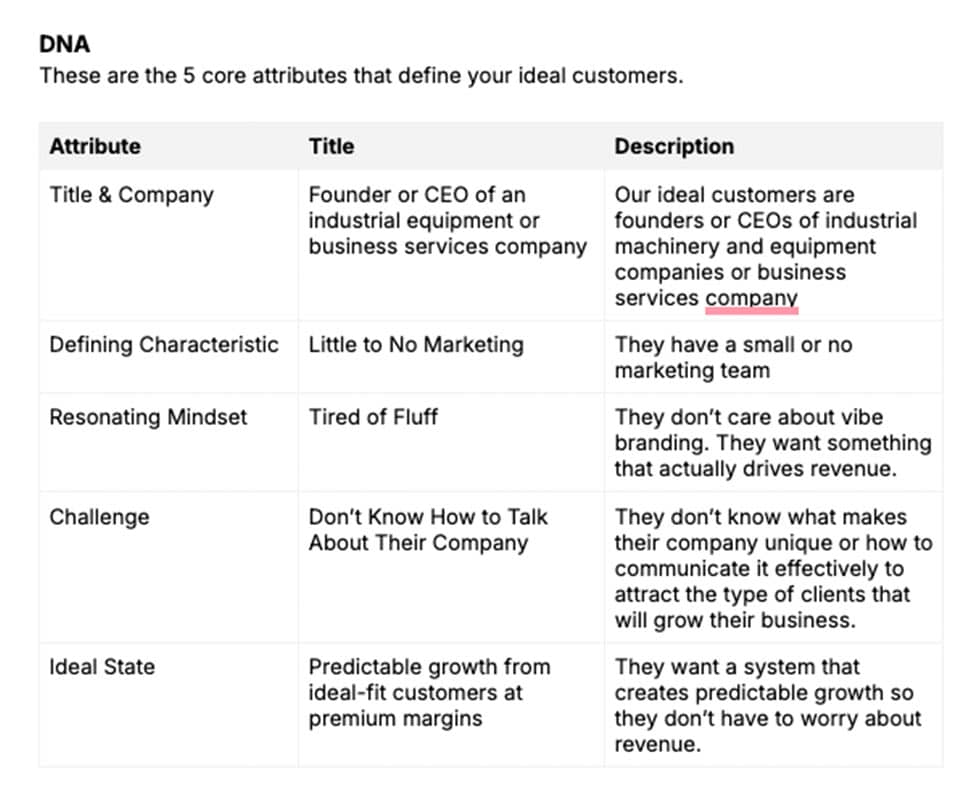Click the Description column header
This screenshot has height=799, width=970.
[x=673, y=146]
